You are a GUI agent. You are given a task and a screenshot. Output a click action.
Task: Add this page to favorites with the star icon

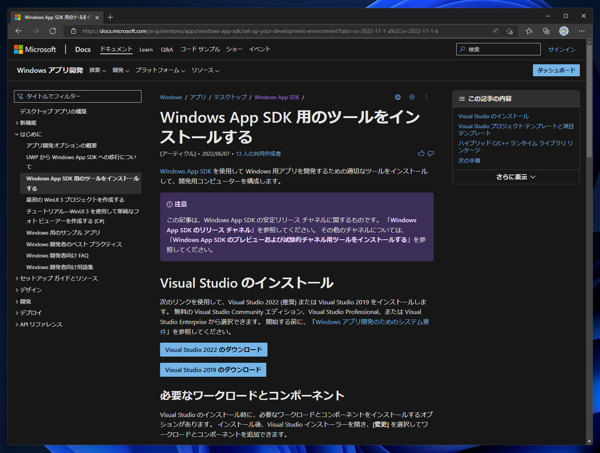click(509, 31)
